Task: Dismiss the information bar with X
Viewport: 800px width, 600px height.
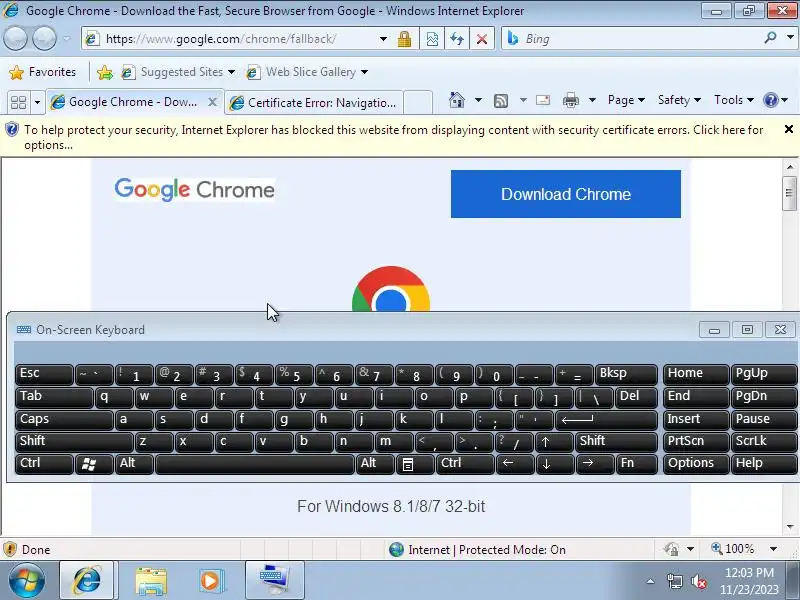Action: (x=789, y=129)
